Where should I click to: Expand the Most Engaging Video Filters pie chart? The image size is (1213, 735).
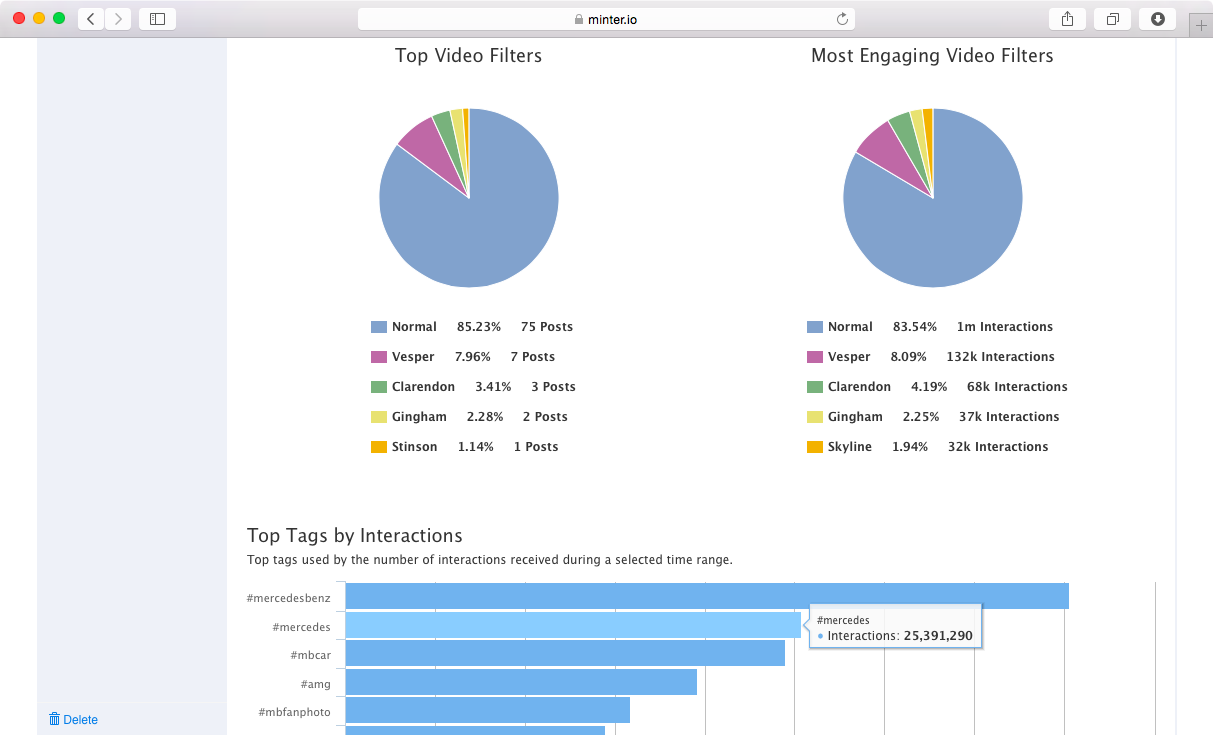click(932, 197)
